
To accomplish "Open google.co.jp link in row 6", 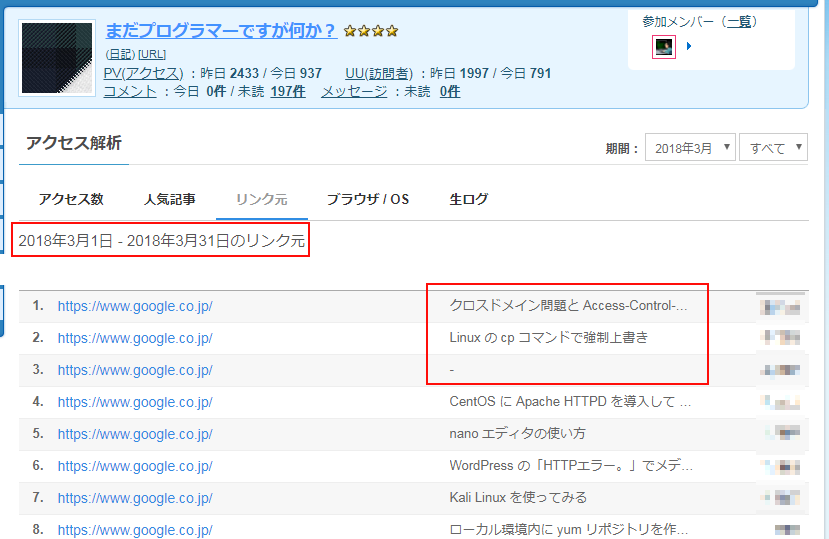I will pyautogui.click(x=135, y=466).
